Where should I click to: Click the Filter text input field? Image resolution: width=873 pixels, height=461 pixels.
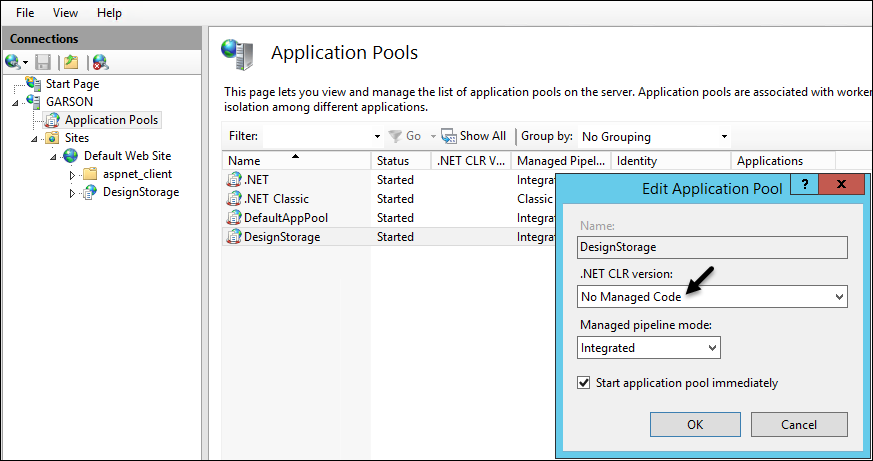coord(322,136)
